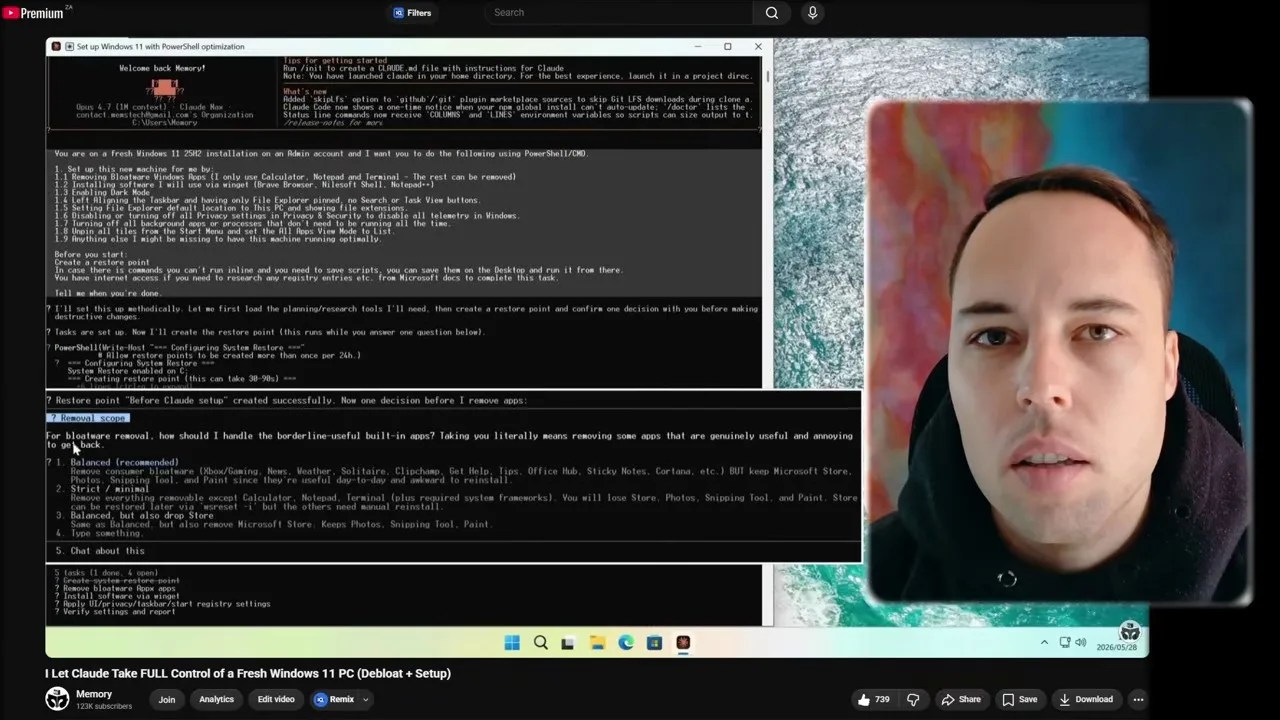Open the volume speaker tray icon
The image size is (1280, 720).
1080,642
